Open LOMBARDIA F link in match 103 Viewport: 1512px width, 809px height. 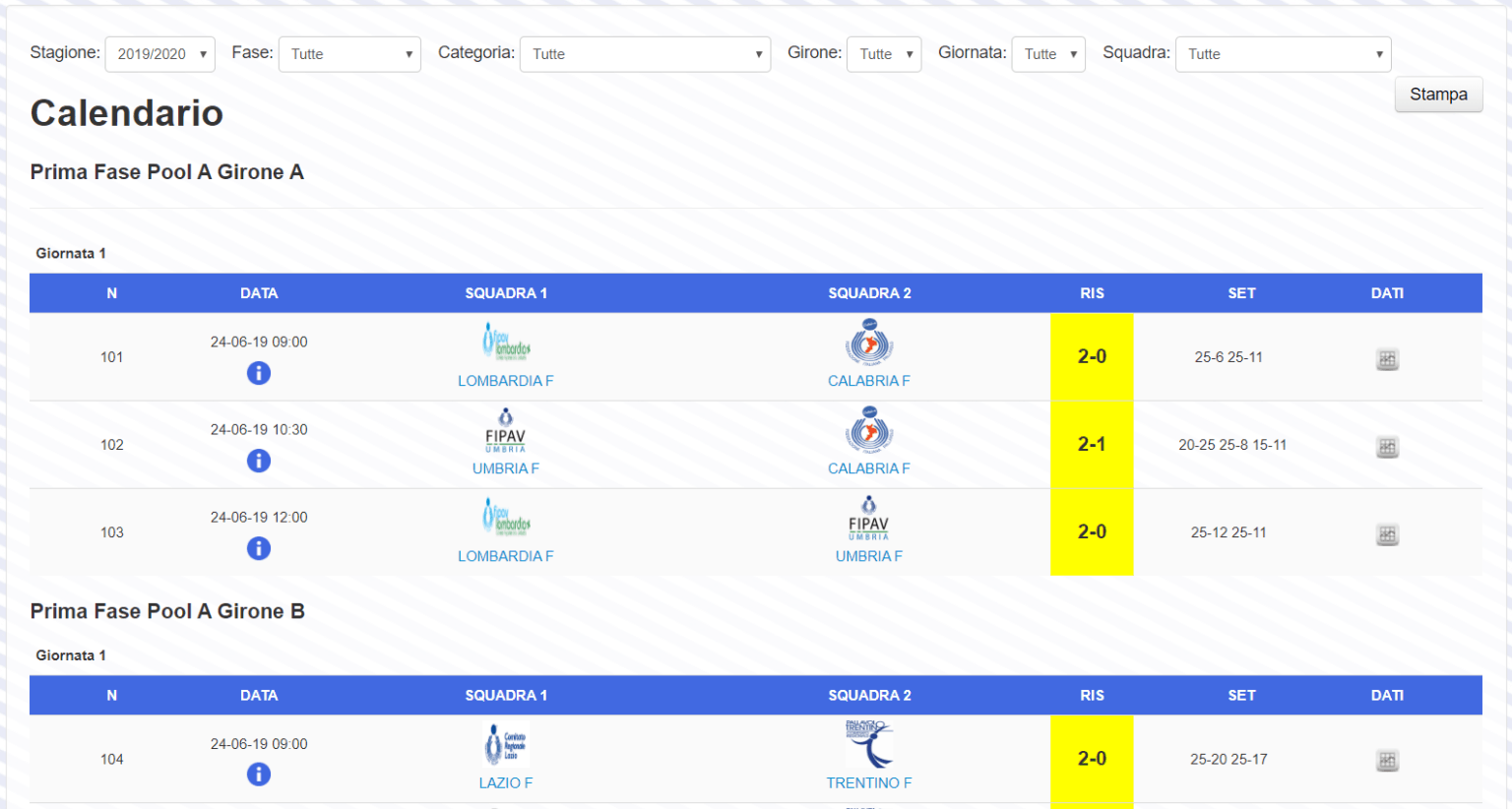[506, 556]
